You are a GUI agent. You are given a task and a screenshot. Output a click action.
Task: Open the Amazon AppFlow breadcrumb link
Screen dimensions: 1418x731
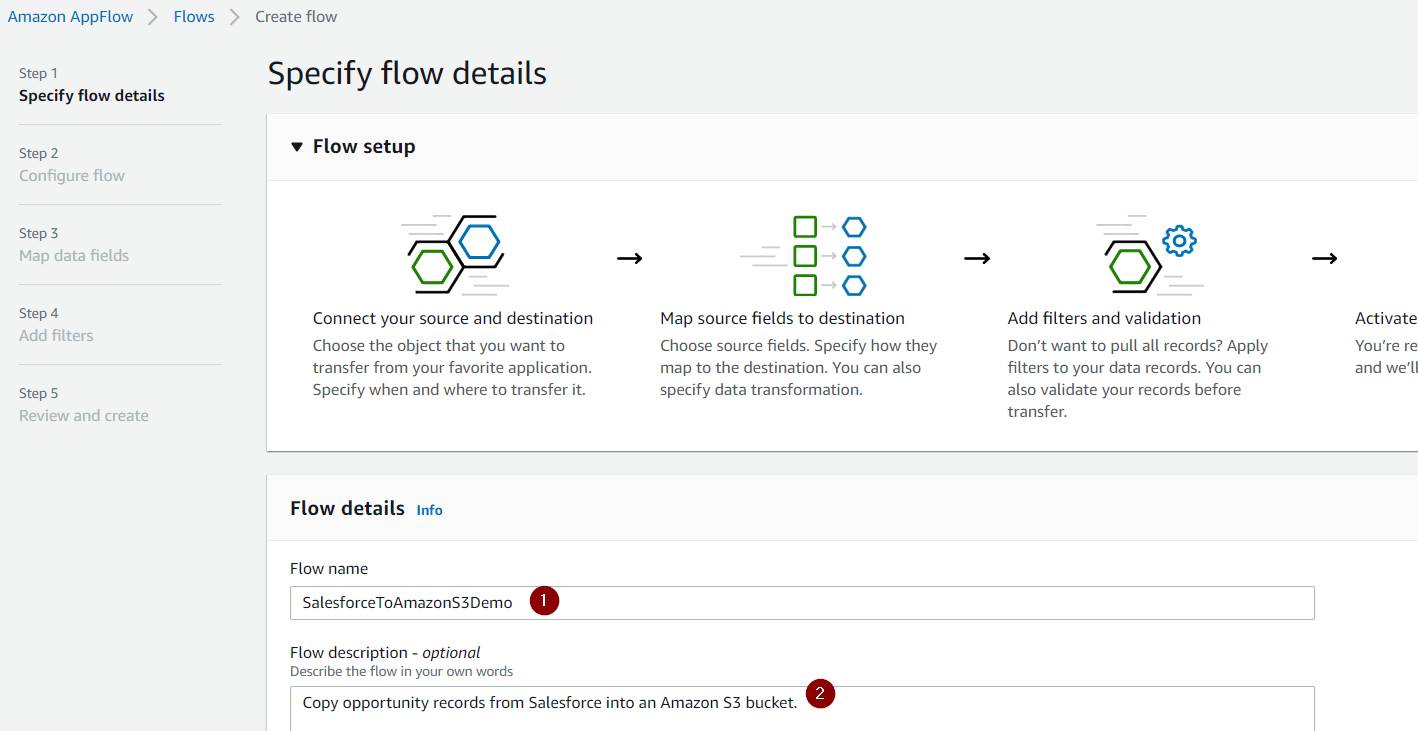70,16
